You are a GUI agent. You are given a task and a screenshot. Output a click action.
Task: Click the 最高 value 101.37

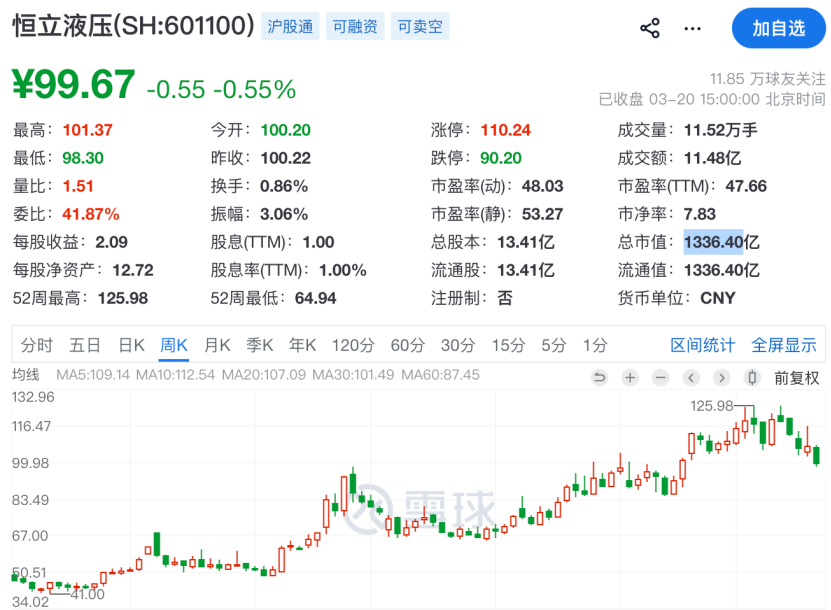tap(87, 130)
